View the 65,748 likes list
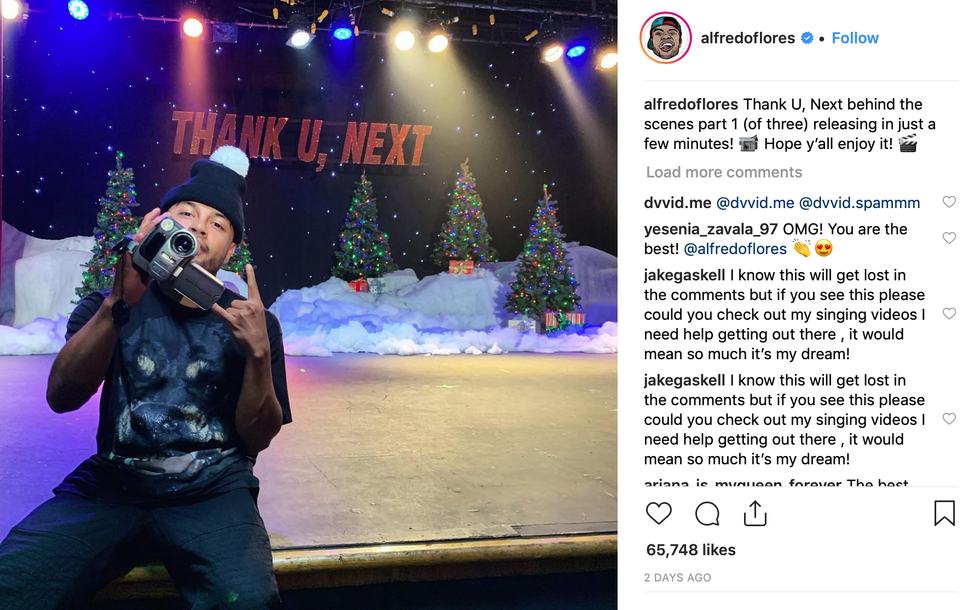Screen dimensions: 980x610 [x=691, y=550]
